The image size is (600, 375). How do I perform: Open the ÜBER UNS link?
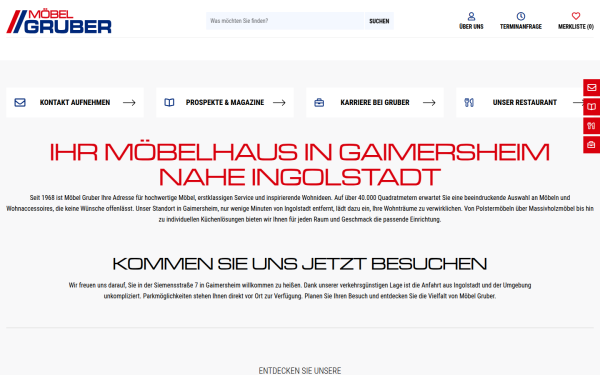pos(471,26)
